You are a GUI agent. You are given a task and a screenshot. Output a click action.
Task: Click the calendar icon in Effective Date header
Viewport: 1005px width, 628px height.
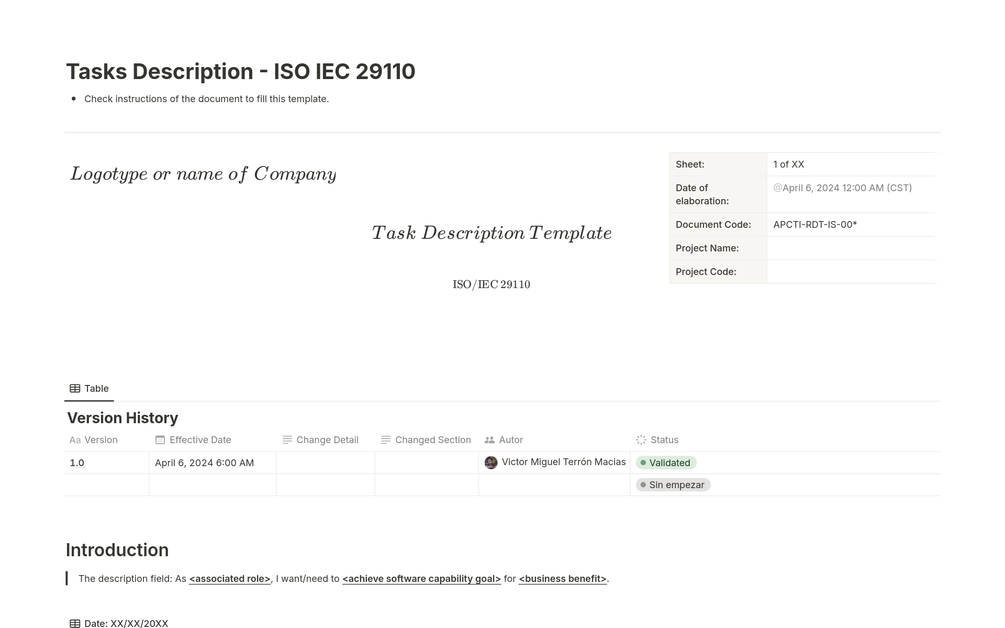point(160,440)
